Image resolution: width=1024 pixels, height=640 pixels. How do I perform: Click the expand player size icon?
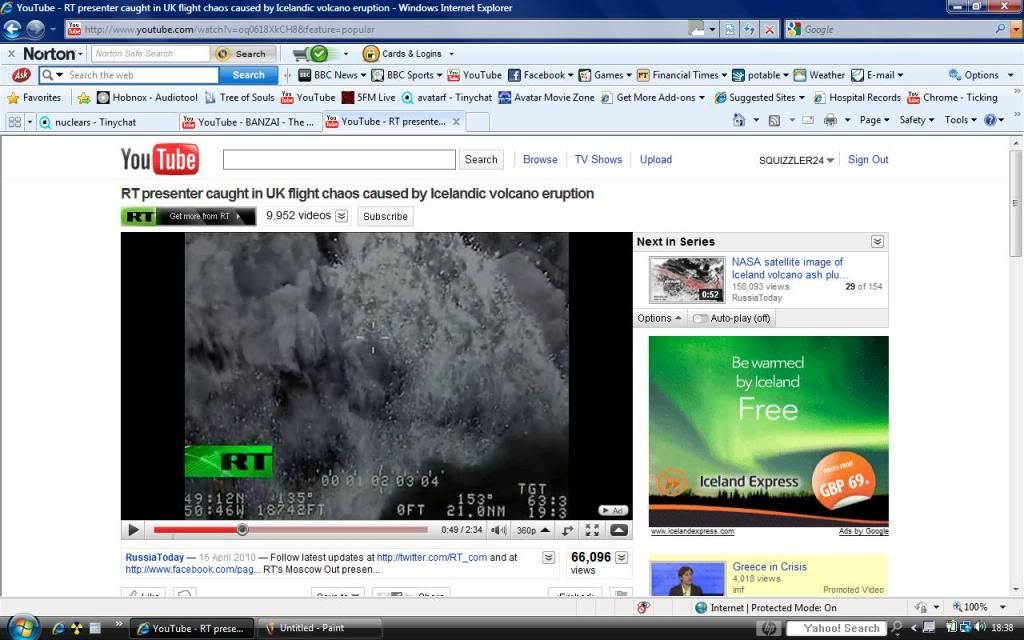point(618,530)
